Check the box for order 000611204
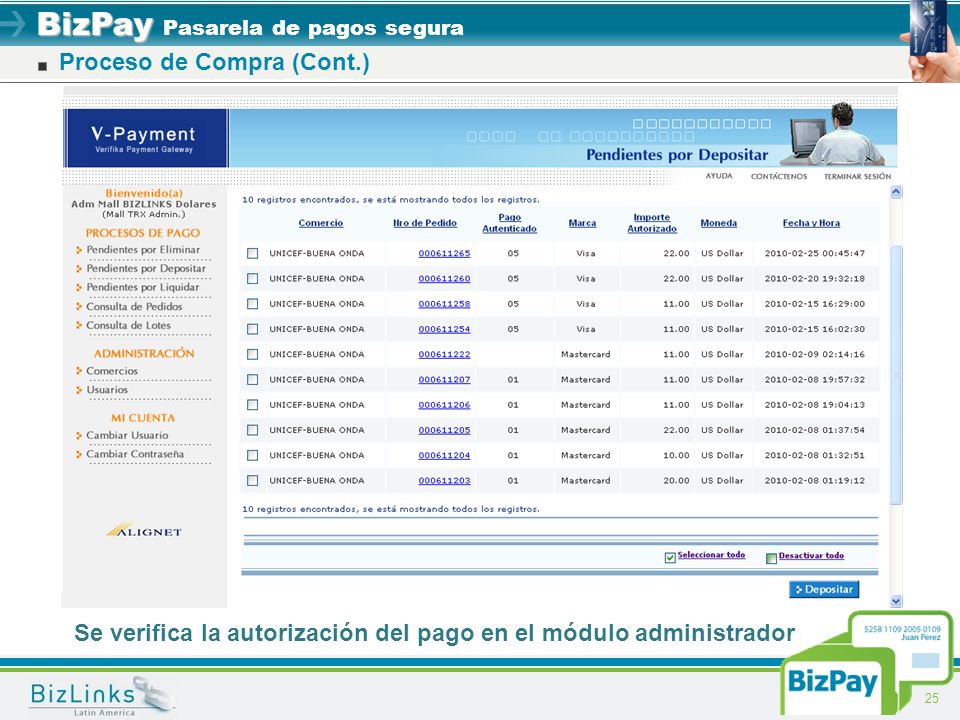The image size is (960, 720). pos(252,456)
